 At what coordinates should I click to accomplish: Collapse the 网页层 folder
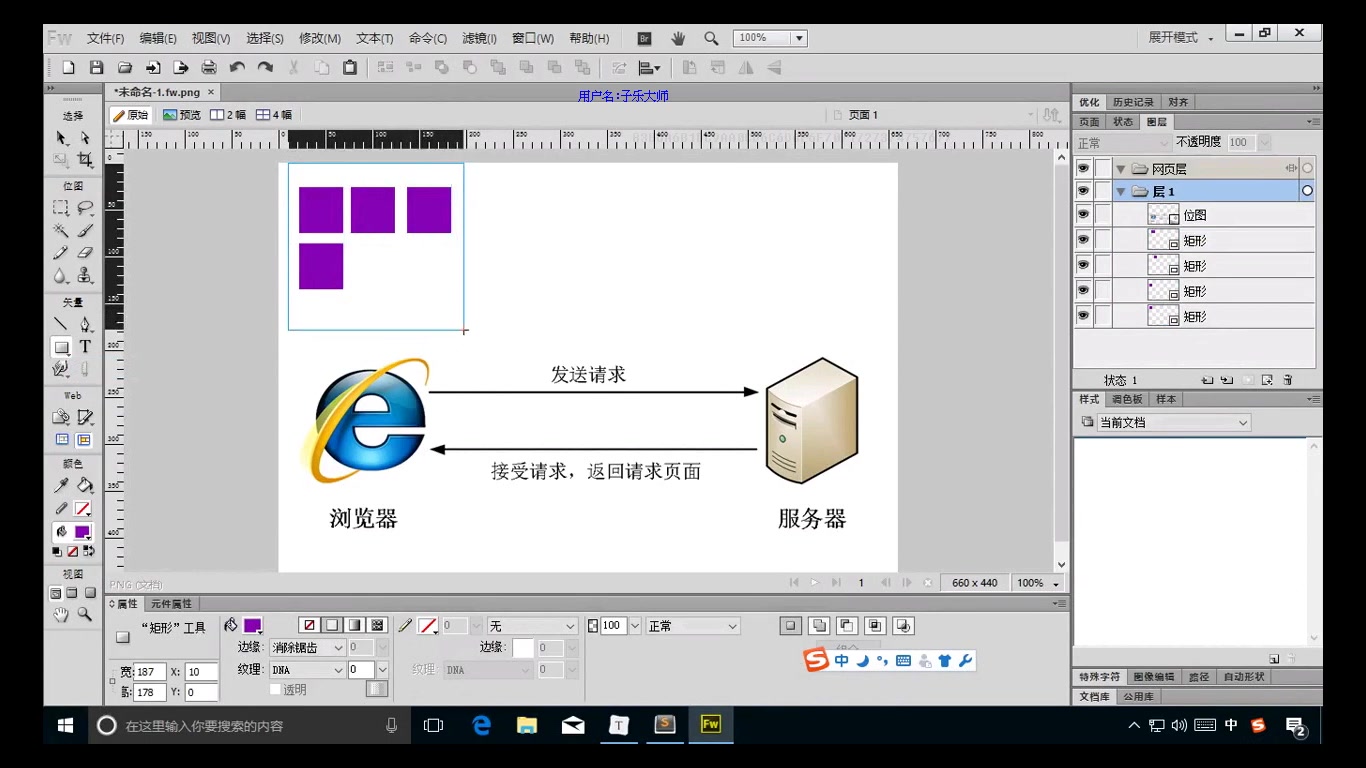point(1121,169)
